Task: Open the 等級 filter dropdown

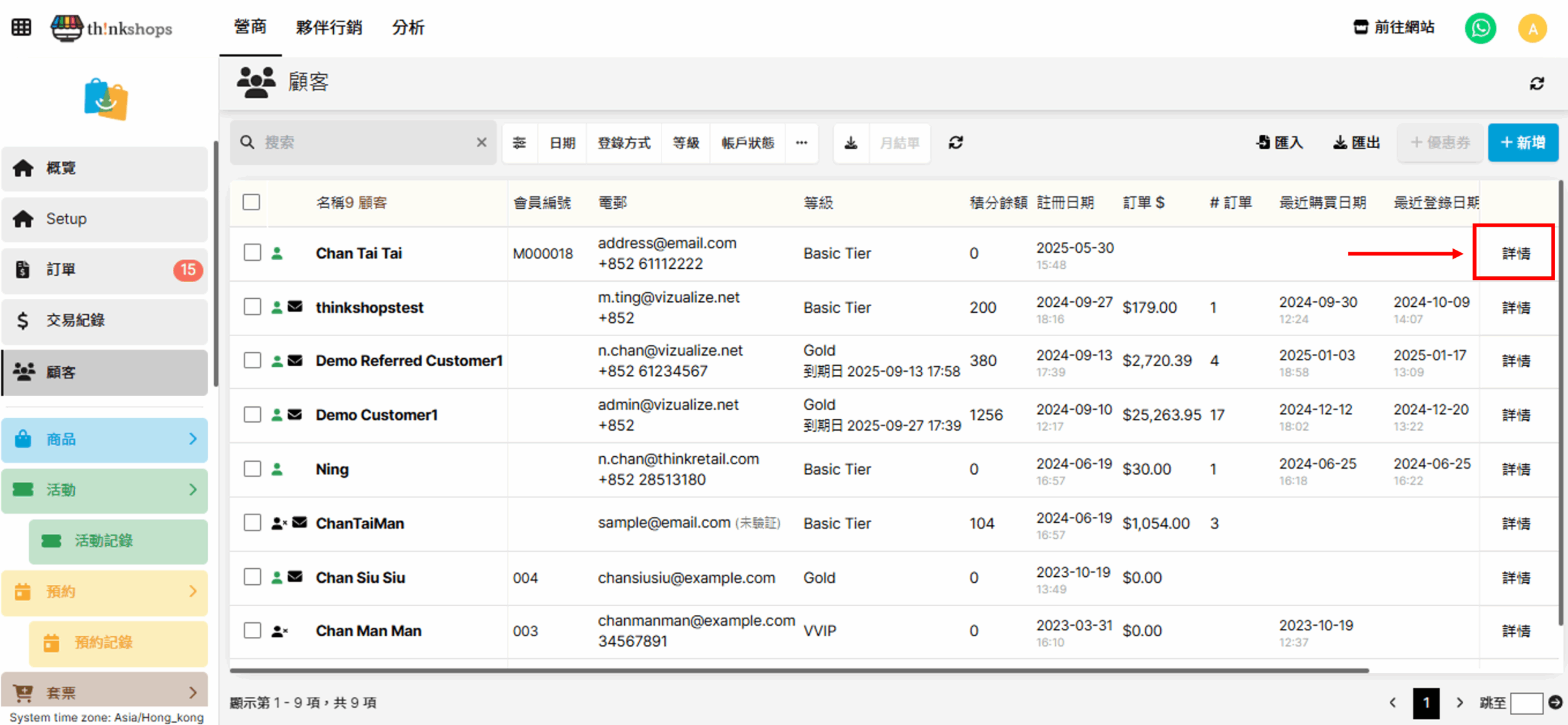Action: pos(685,143)
